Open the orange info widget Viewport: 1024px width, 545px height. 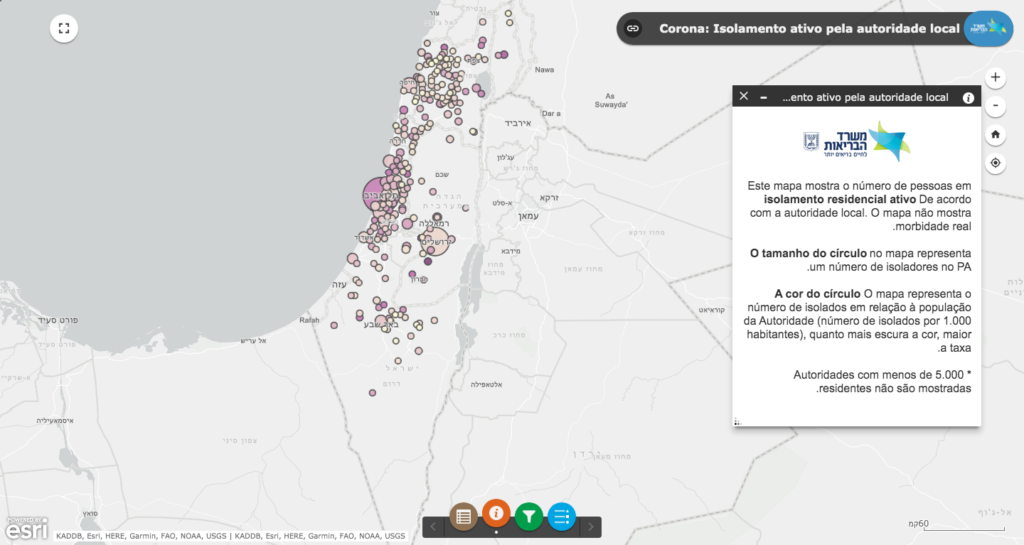click(496, 513)
